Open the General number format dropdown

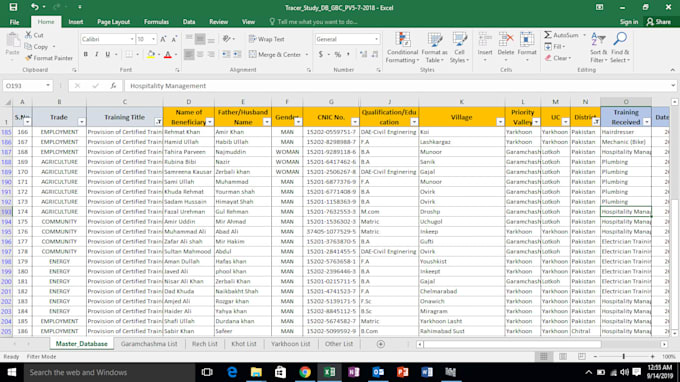pos(376,39)
